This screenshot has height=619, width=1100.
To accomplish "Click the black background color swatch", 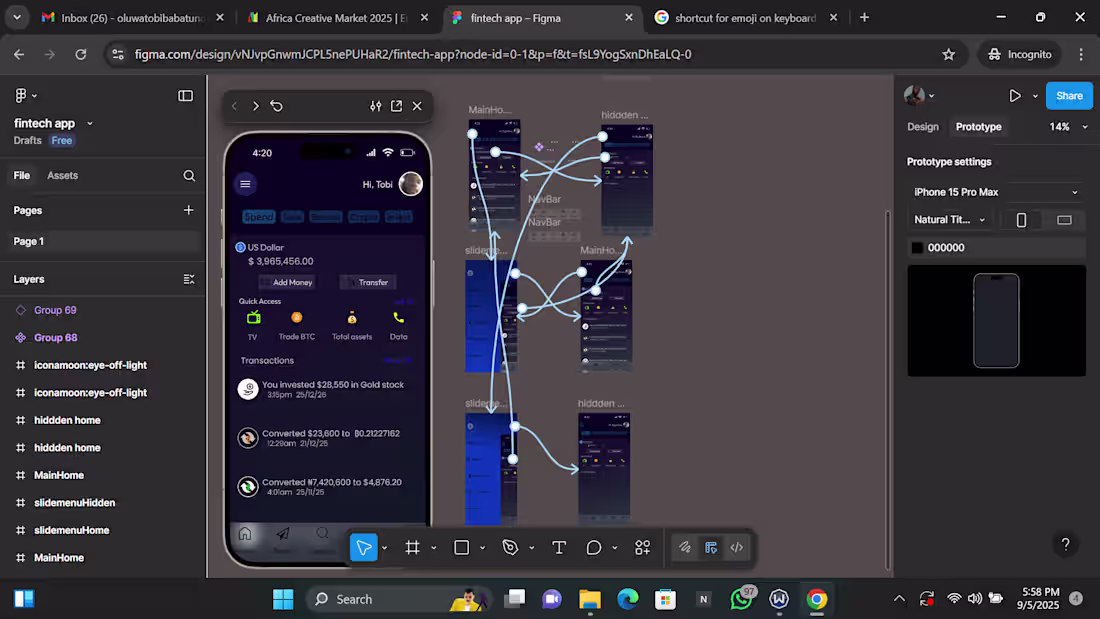I will (917, 248).
